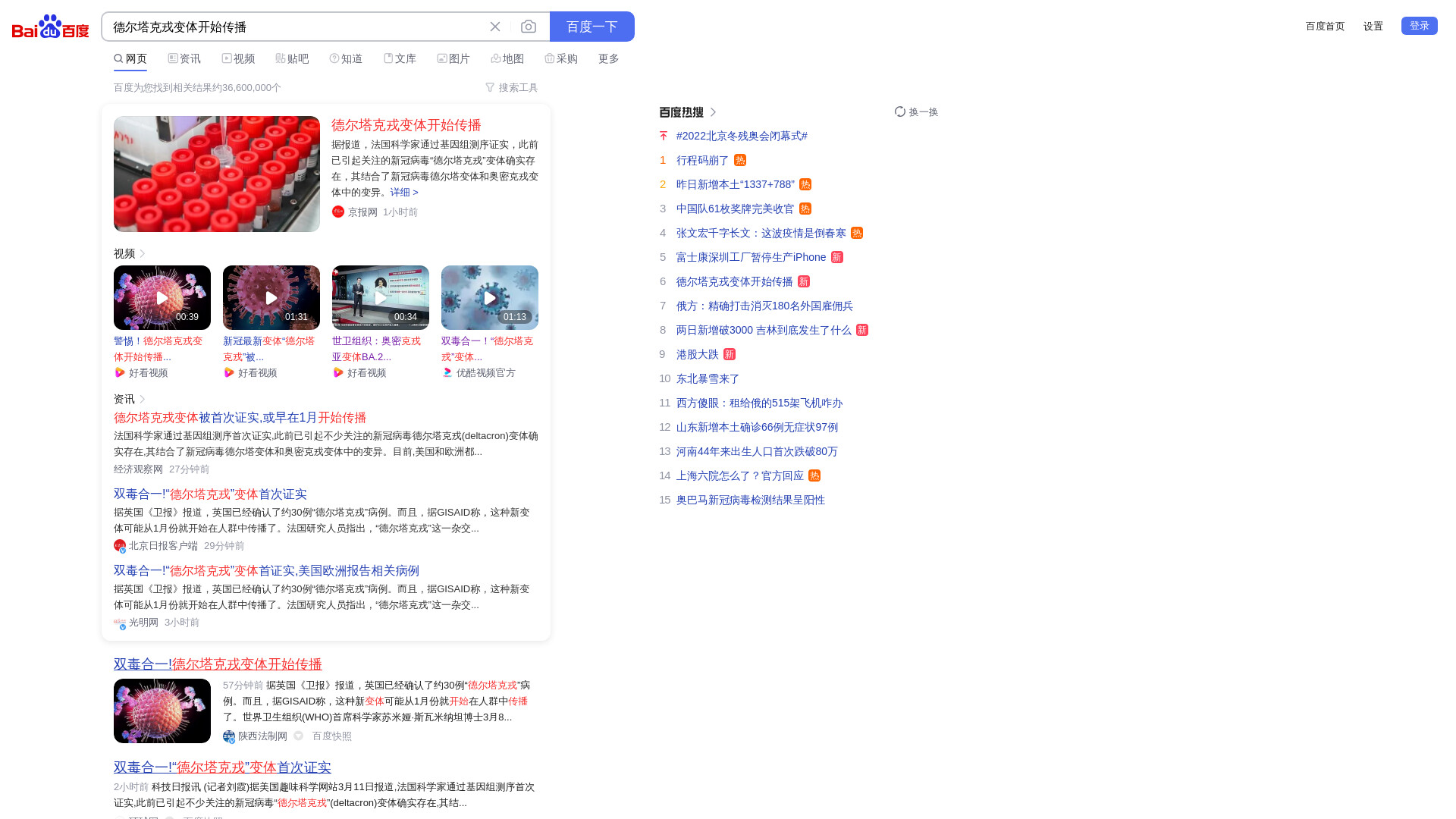Viewport: 1456px width, 819px height.
Task: Click 优酷视频官方 source icon
Action: click(x=447, y=372)
